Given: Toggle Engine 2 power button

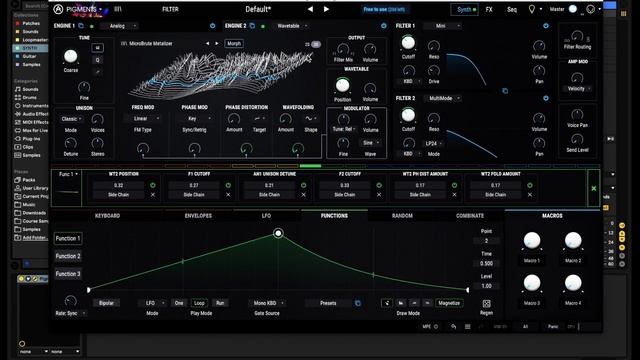Looking at the screenshot, I should click(x=384, y=26).
